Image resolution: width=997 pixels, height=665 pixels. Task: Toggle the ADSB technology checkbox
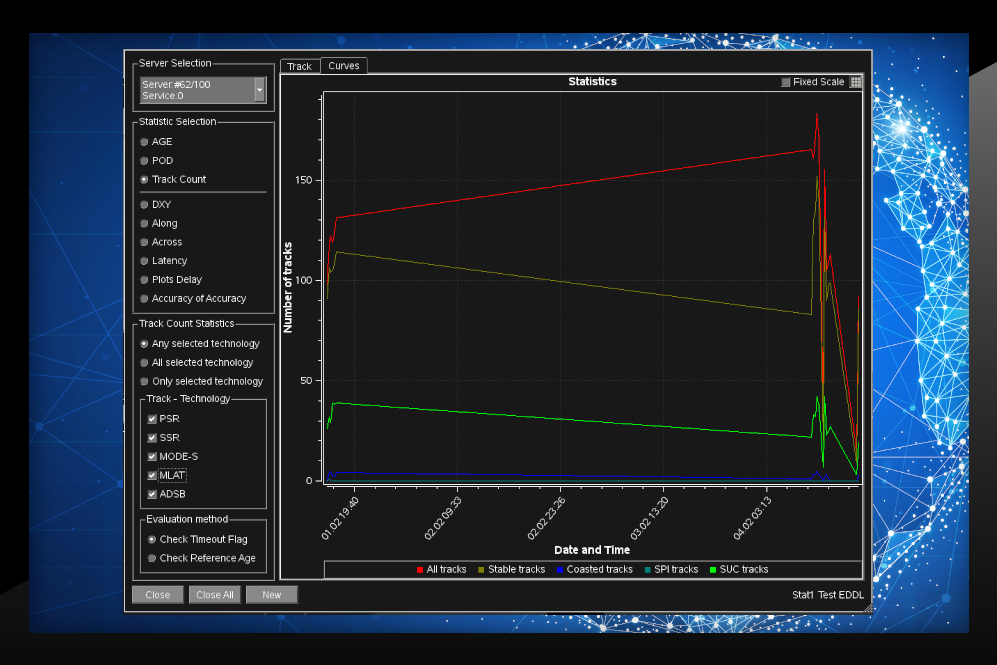coord(152,494)
